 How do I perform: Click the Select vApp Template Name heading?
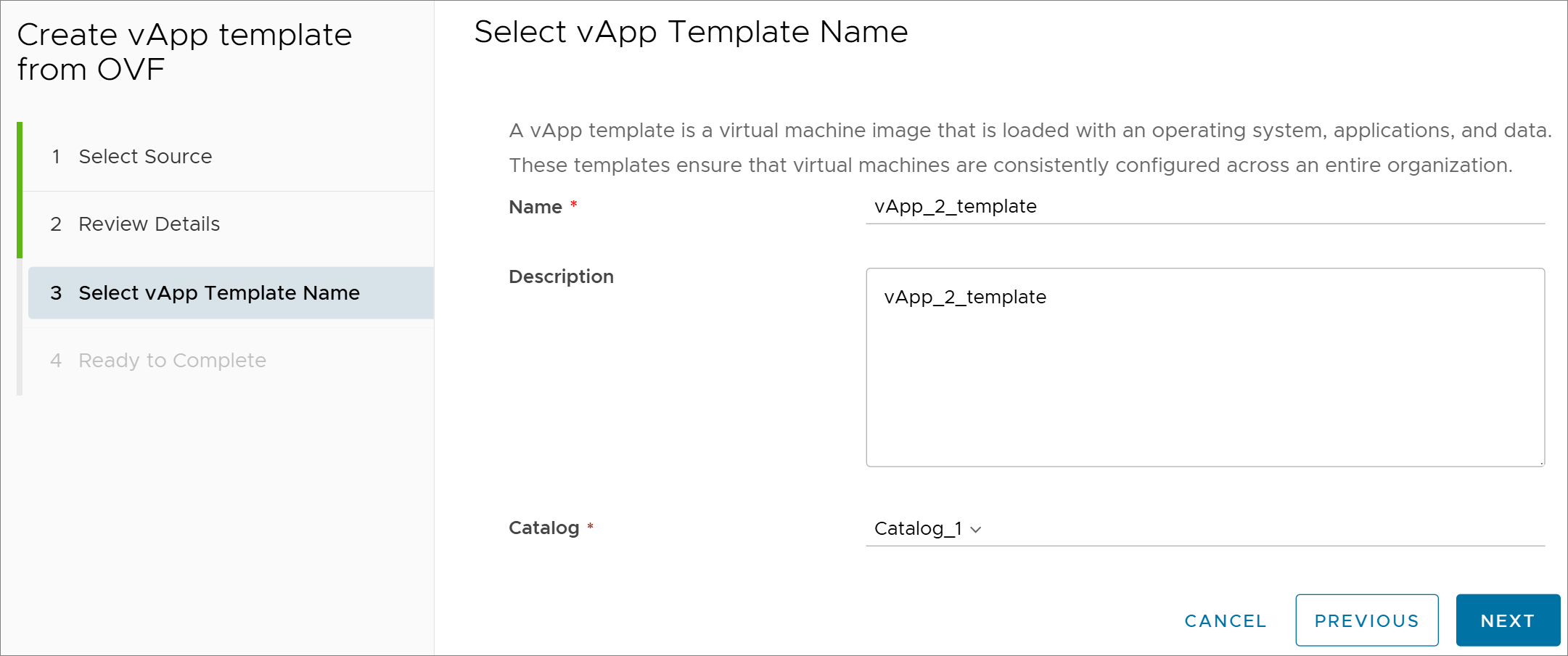[x=691, y=32]
